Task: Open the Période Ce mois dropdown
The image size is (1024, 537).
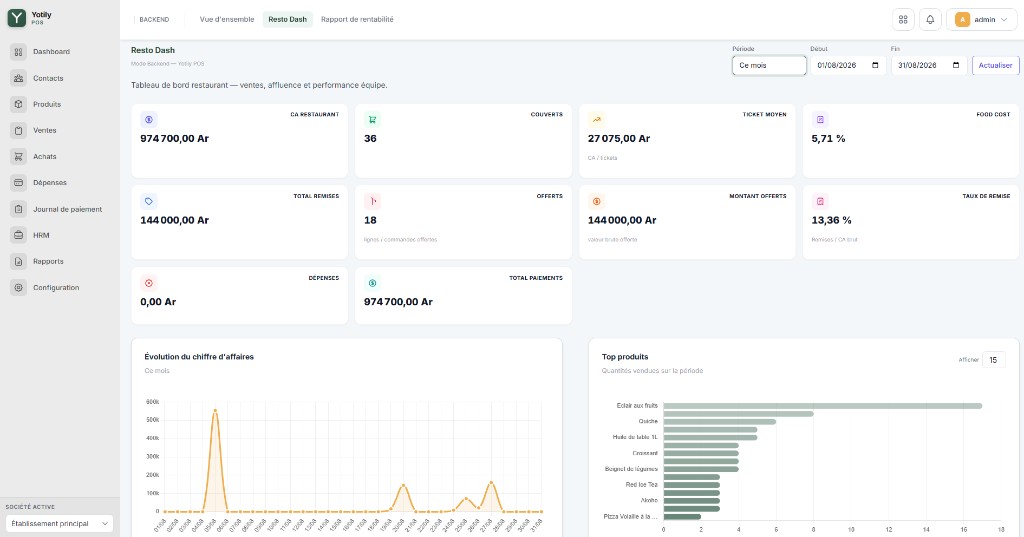Action: pos(769,65)
